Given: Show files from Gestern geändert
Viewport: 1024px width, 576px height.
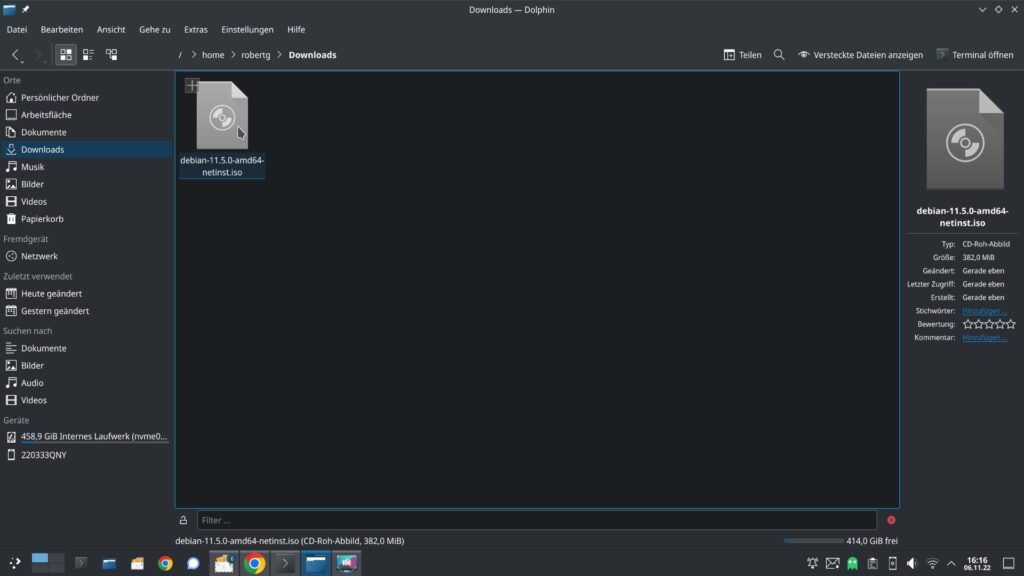Looking at the screenshot, I should 86,311.
